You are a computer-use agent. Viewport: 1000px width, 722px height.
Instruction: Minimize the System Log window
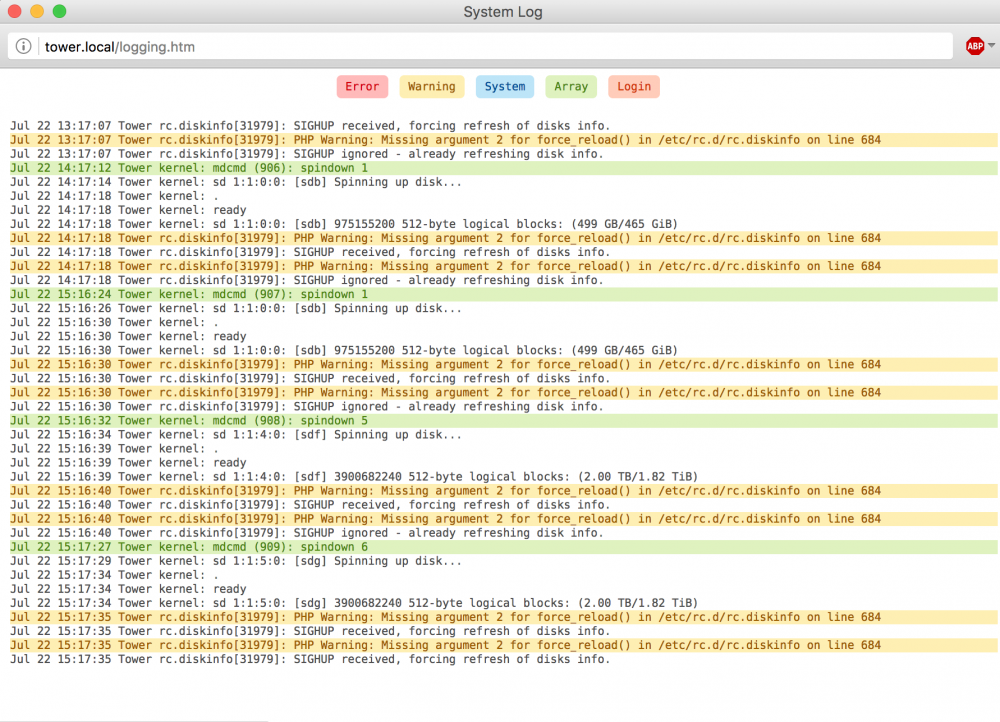point(37,11)
